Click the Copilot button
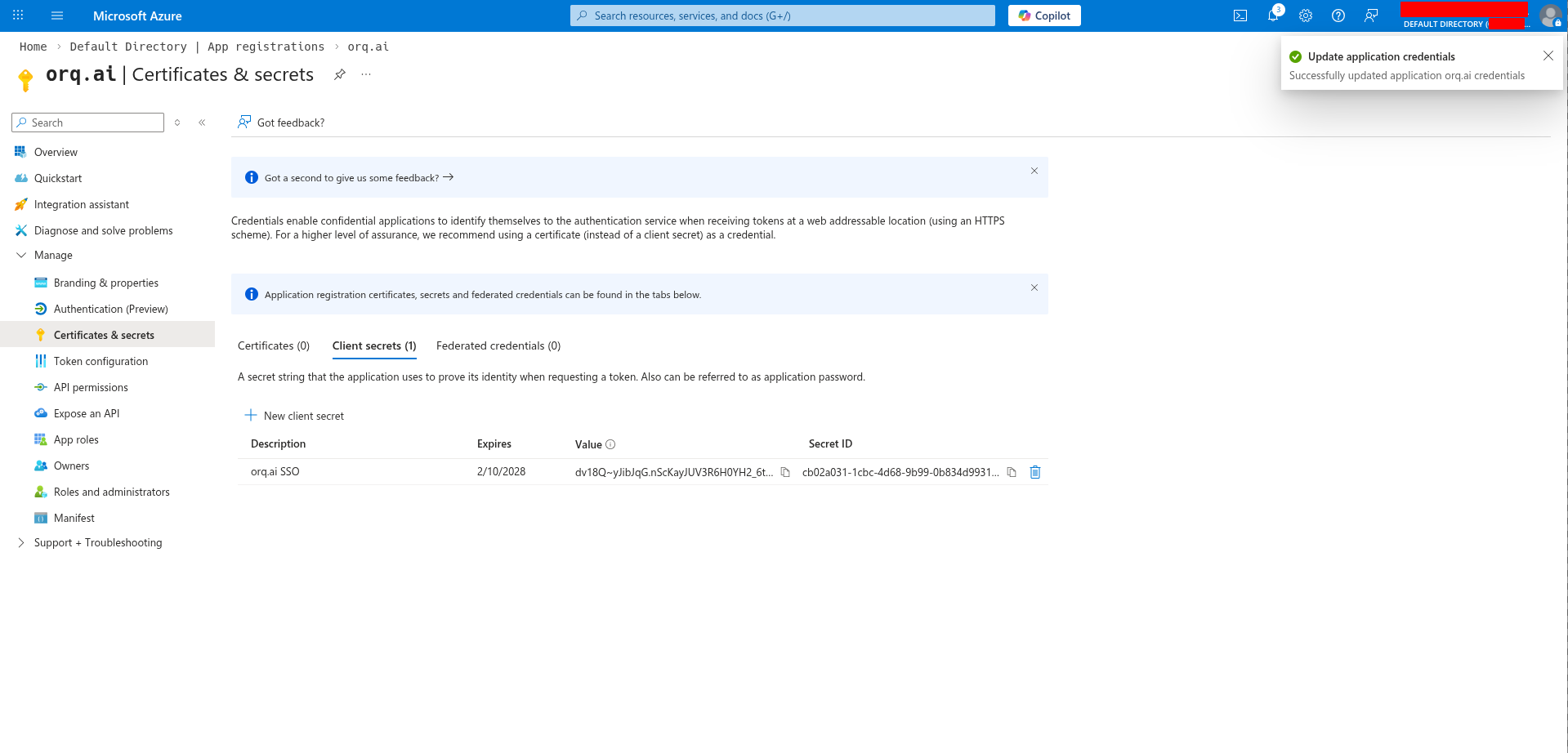1568x753 pixels. (1044, 16)
